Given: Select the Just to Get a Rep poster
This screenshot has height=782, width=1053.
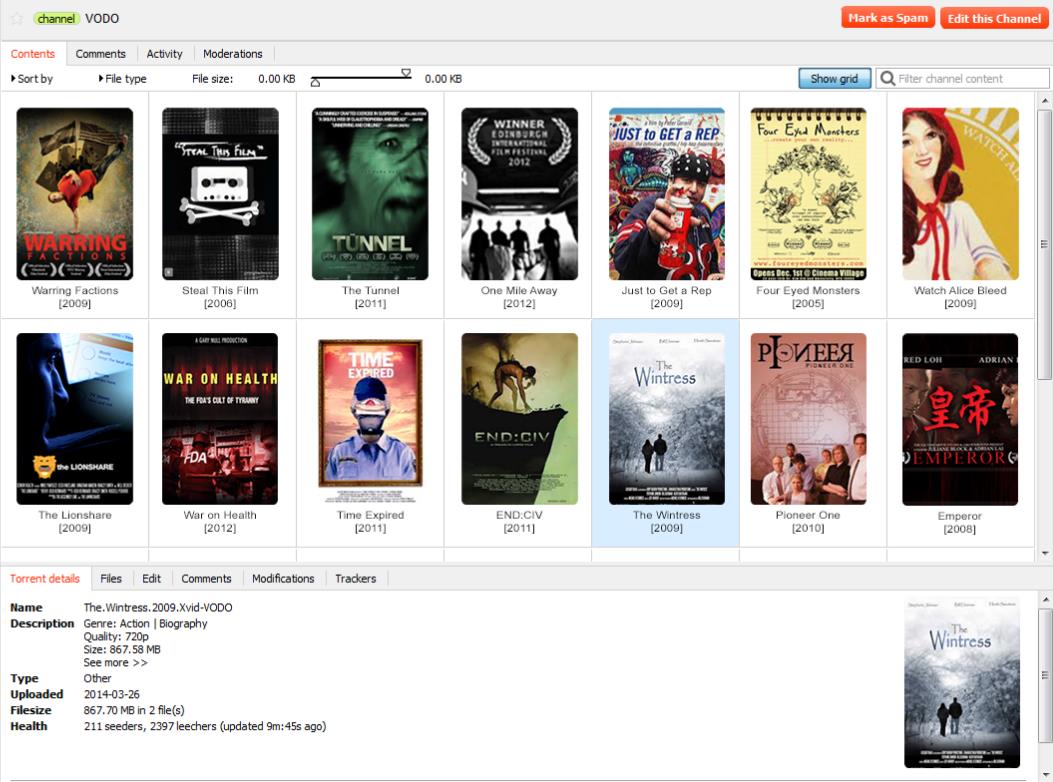Looking at the screenshot, I should click(667, 193).
